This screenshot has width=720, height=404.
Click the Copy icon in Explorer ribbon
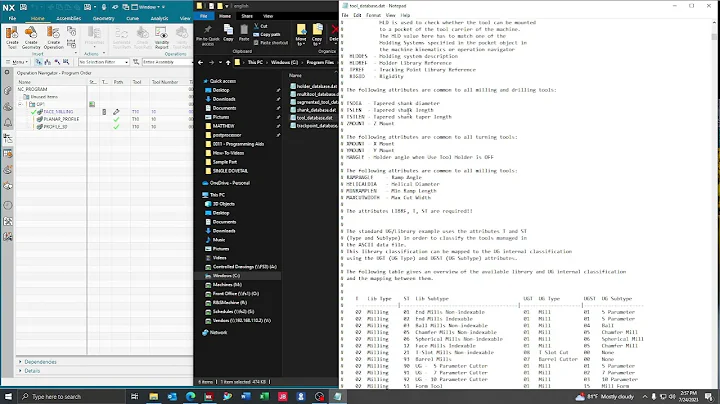click(228, 33)
